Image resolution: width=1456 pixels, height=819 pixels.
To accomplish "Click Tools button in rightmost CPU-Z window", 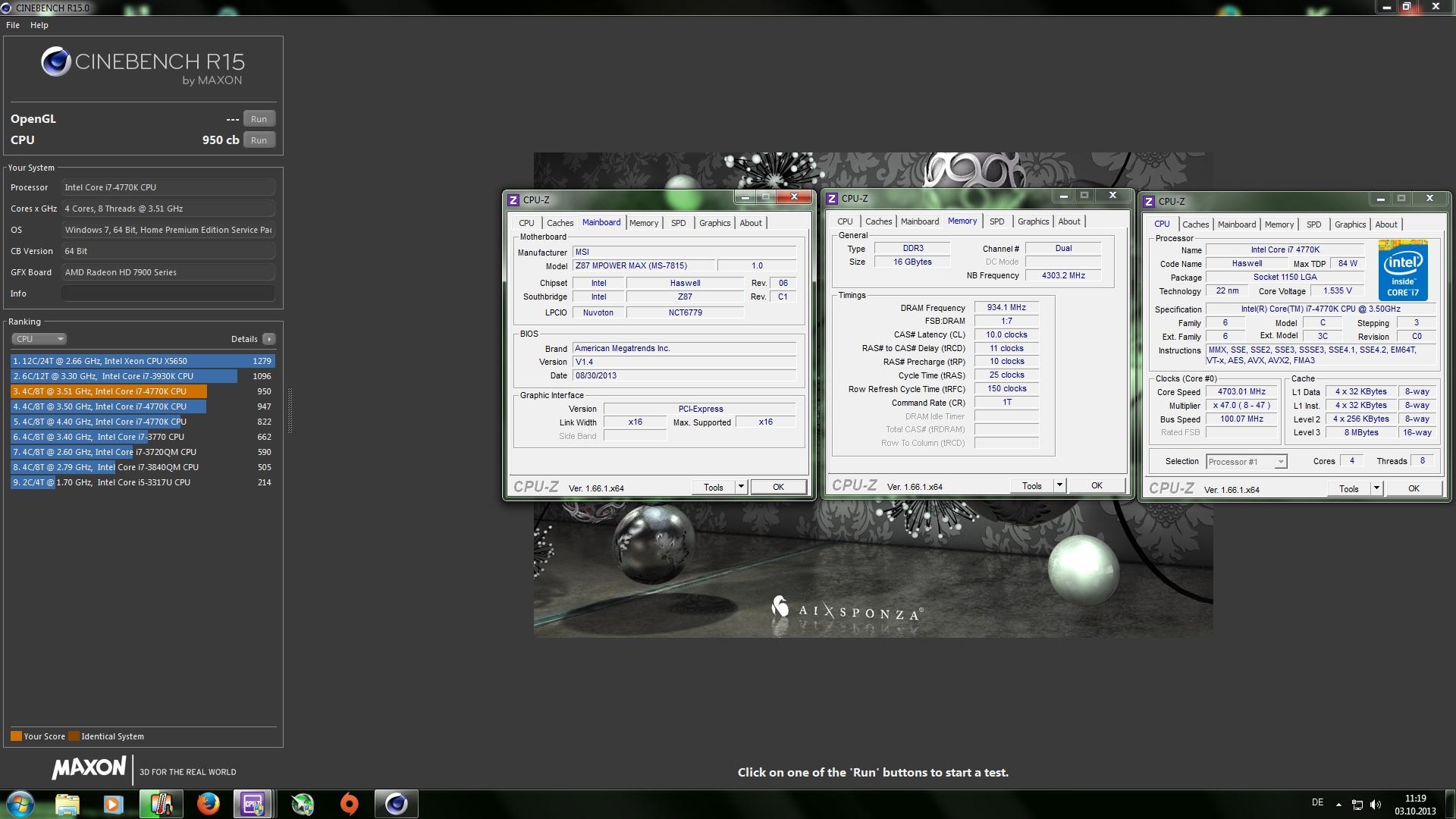I will click(x=1349, y=489).
